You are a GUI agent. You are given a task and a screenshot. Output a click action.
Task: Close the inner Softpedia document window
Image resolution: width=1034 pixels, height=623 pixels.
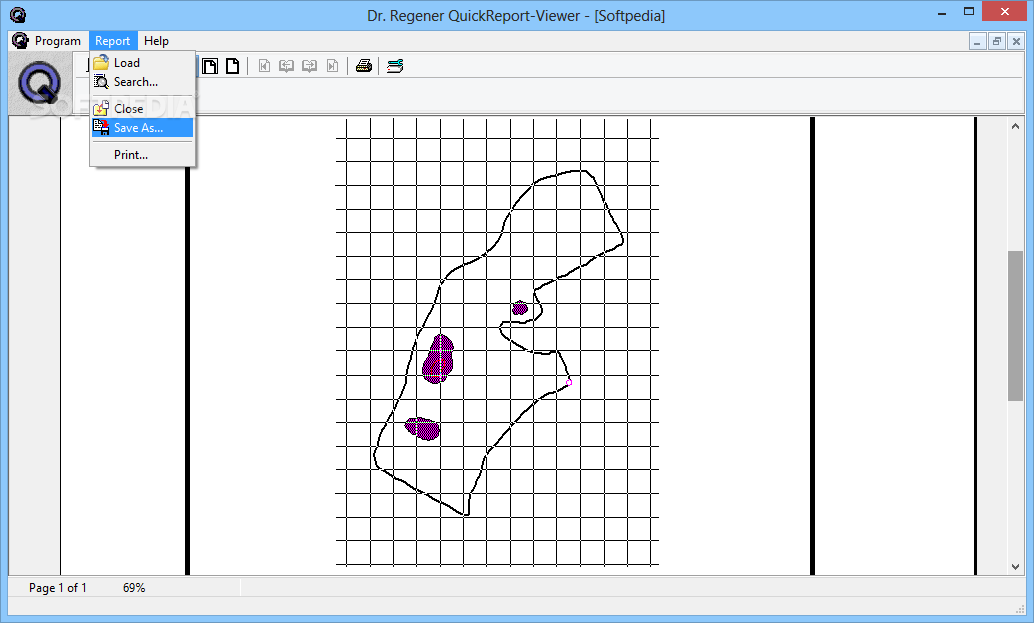click(1016, 42)
